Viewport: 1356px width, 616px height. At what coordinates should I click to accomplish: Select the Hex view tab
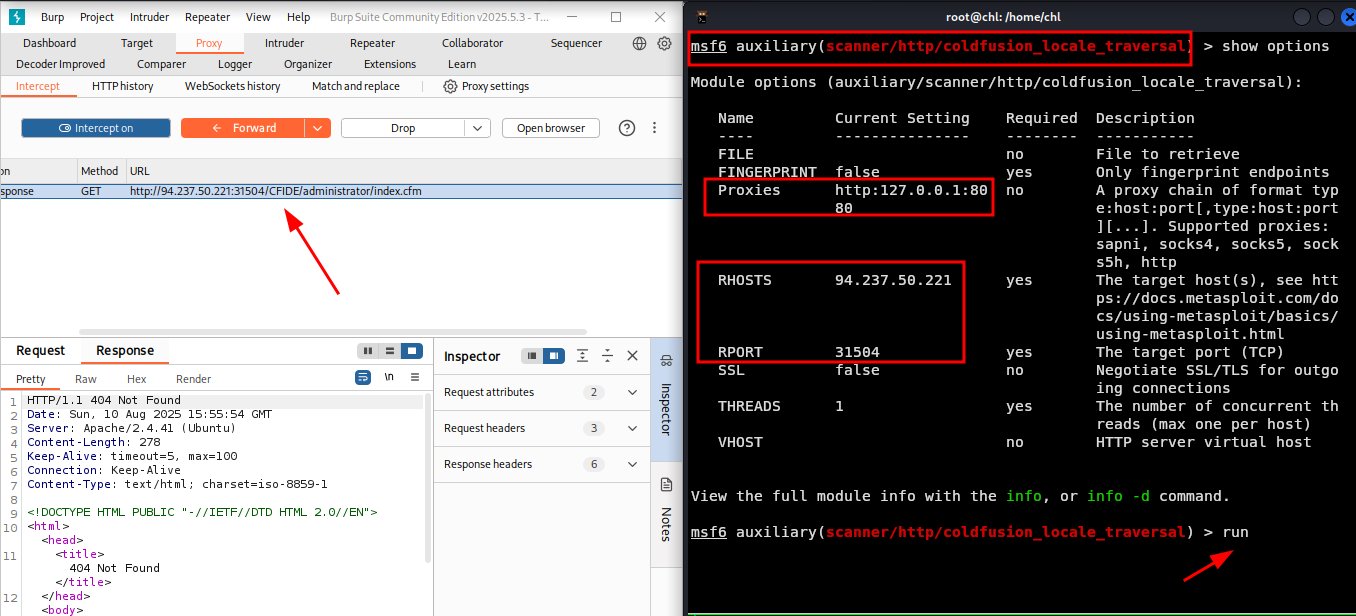click(x=137, y=379)
